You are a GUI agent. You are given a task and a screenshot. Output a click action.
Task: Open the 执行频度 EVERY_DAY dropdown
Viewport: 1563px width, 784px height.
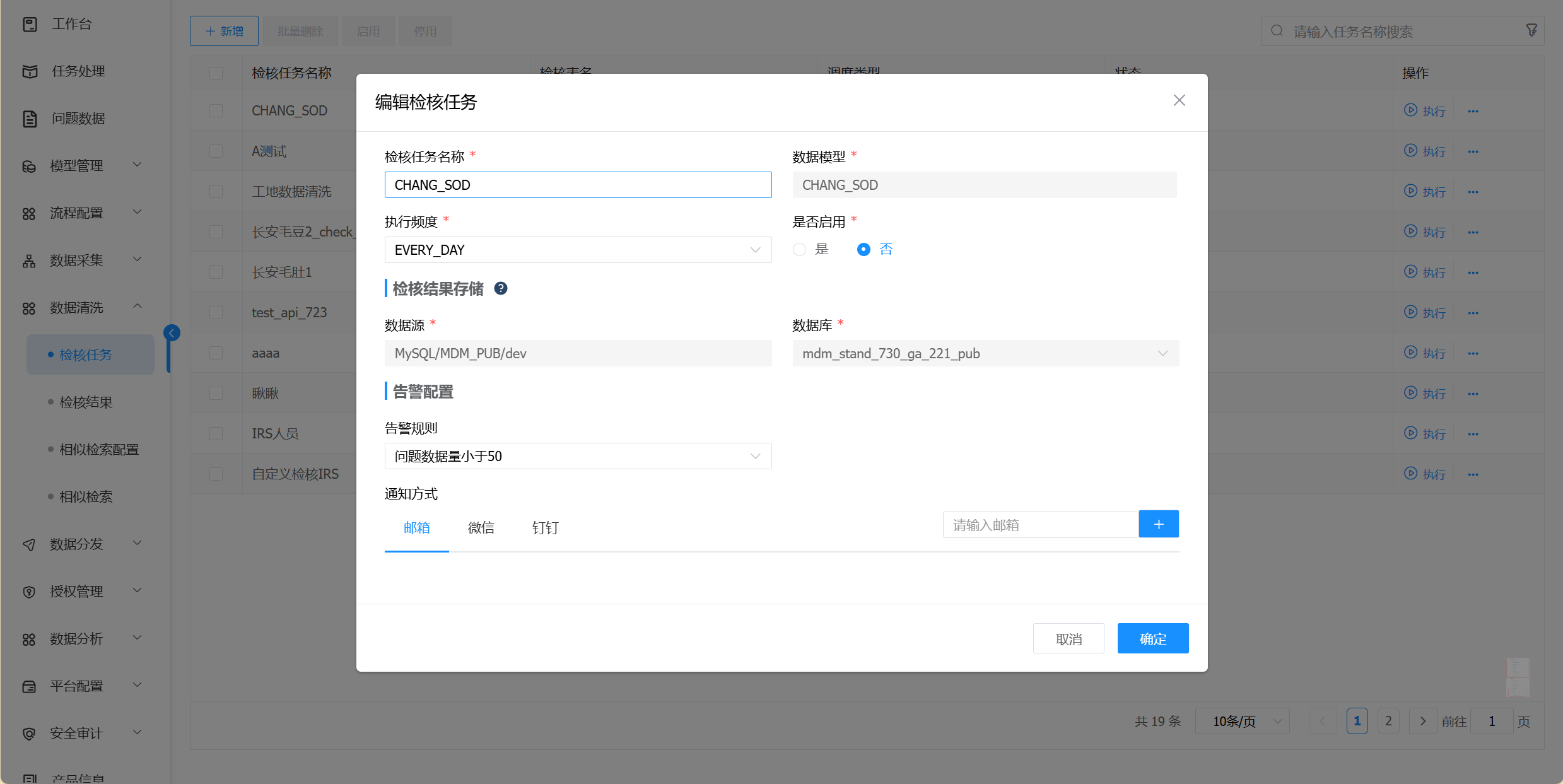577,250
